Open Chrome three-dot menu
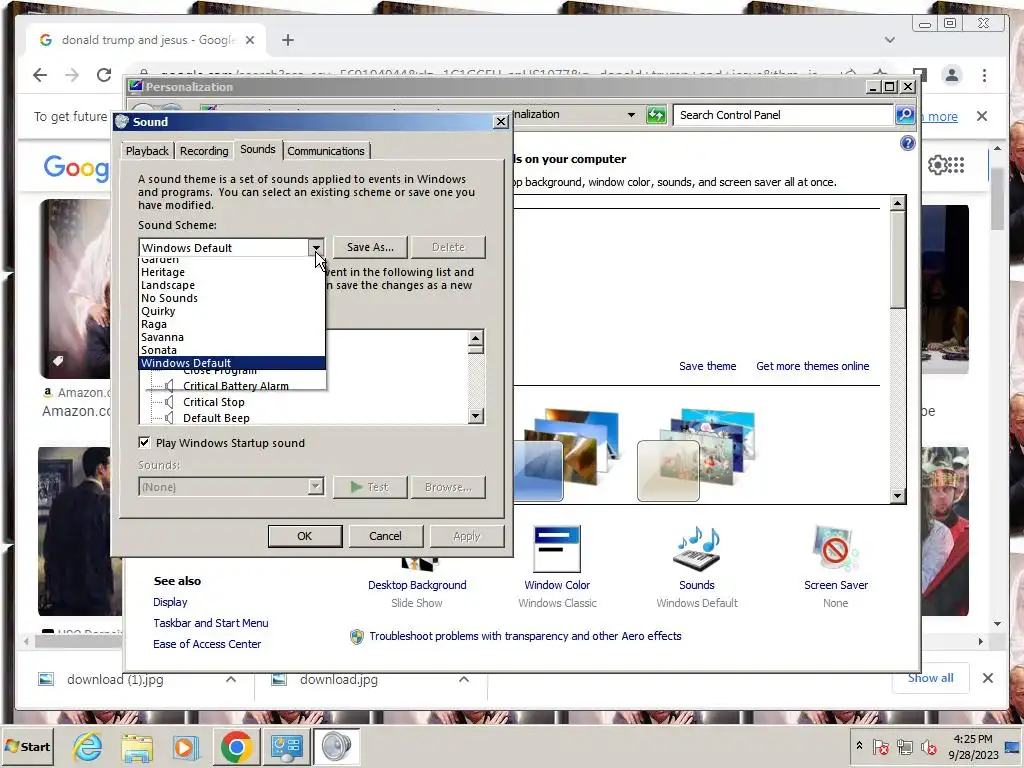The height and width of the screenshot is (768, 1024). tap(984, 75)
